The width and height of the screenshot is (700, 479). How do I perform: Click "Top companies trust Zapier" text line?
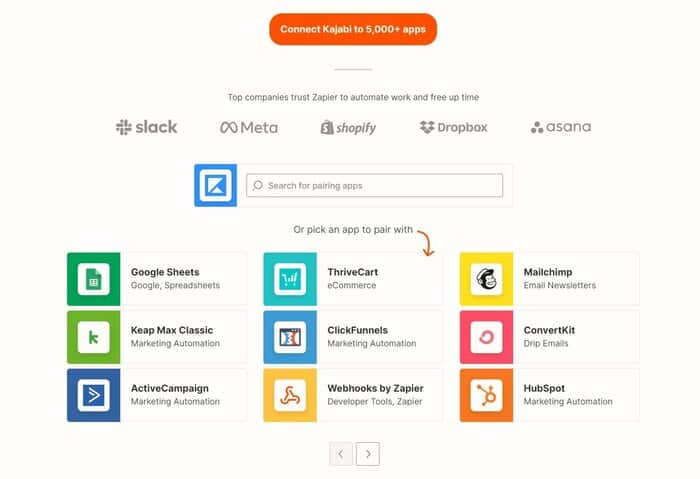[x=353, y=97]
